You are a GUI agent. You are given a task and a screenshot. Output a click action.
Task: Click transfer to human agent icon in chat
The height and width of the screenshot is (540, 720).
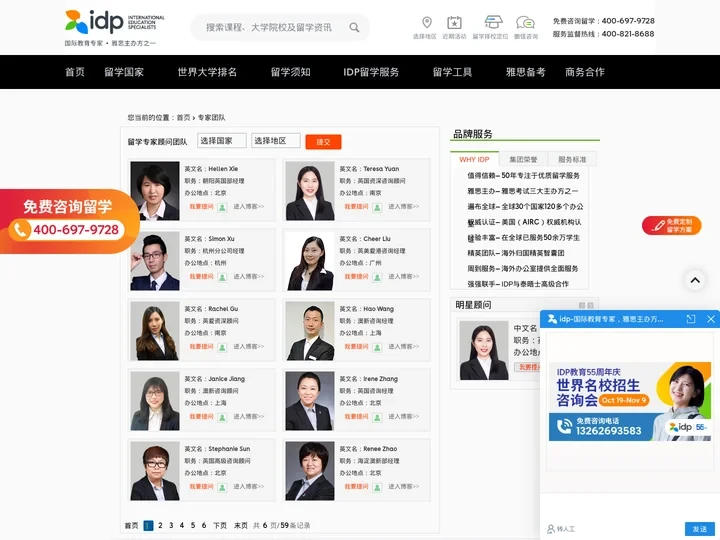coord(551,529)
